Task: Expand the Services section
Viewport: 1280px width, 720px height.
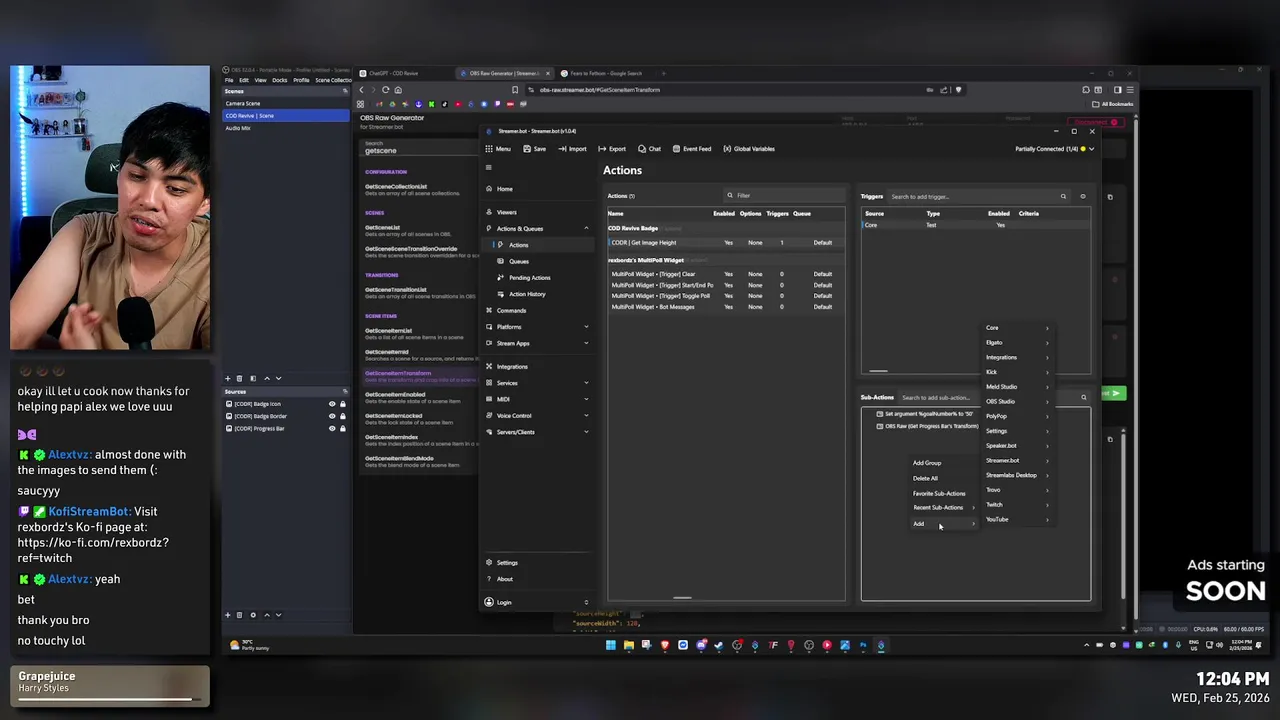Action: (x=586, y=383)
